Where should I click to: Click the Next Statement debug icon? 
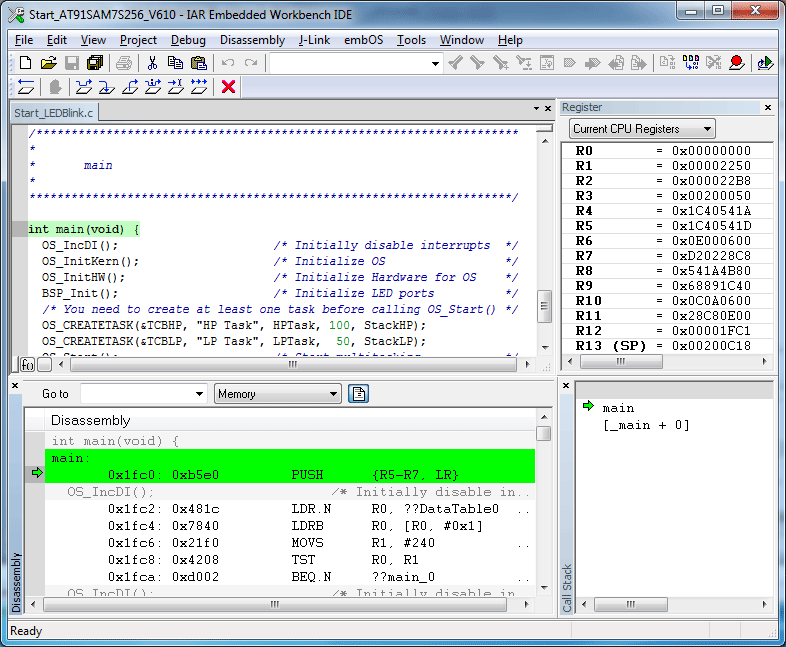(153, 87)
